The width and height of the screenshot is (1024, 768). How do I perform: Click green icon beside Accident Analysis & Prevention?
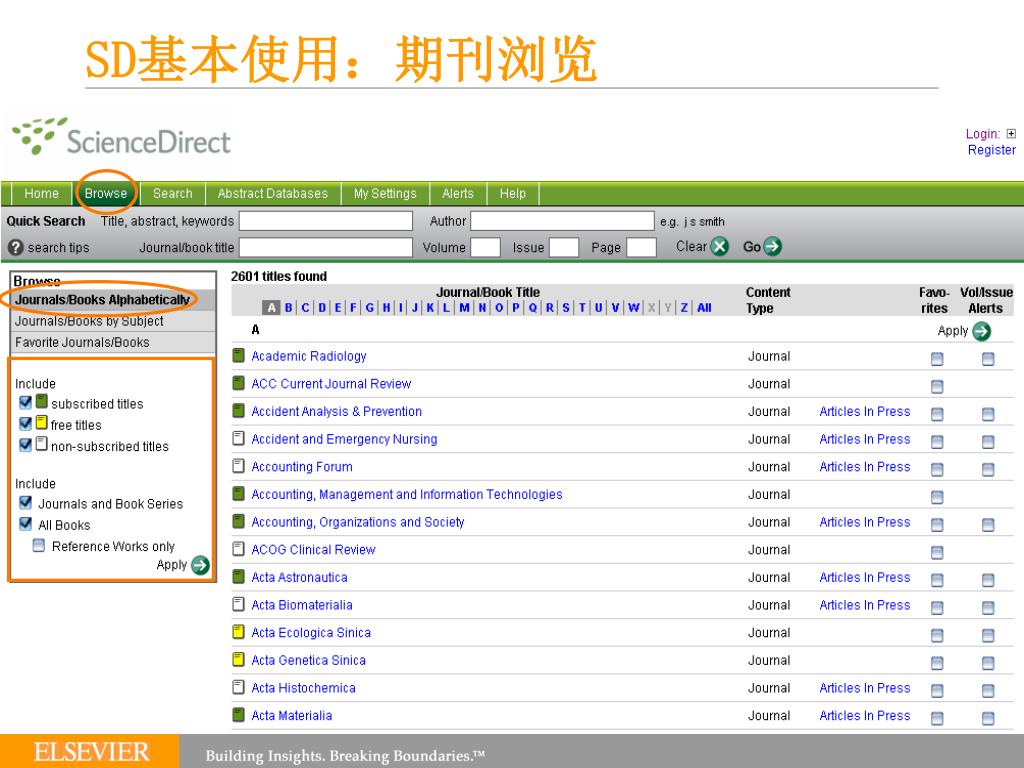click(x=238, y=410)
